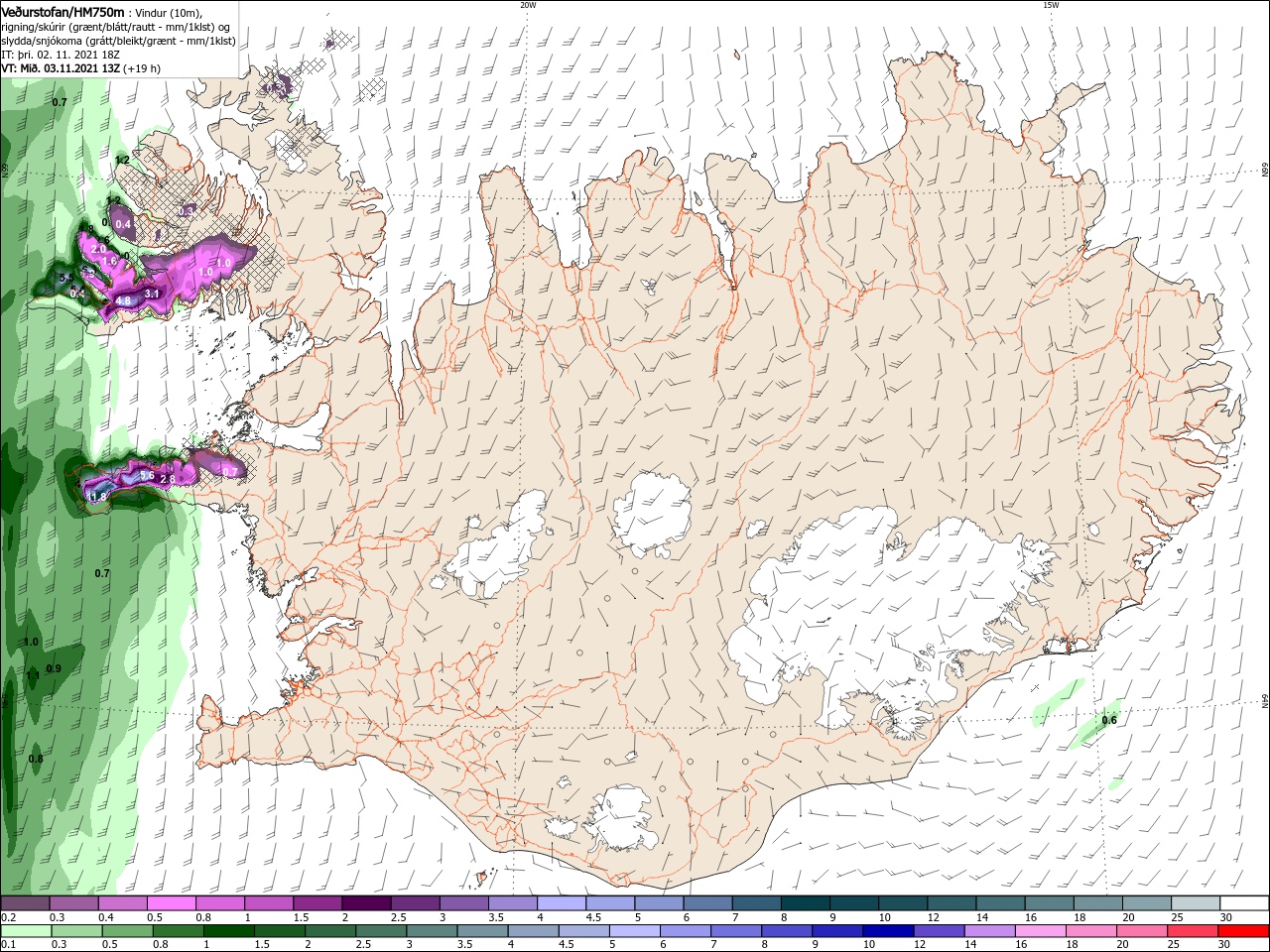Click the white swatch ending the upper legend
Screen dimensions: 1270x952
coord(1244,903)
